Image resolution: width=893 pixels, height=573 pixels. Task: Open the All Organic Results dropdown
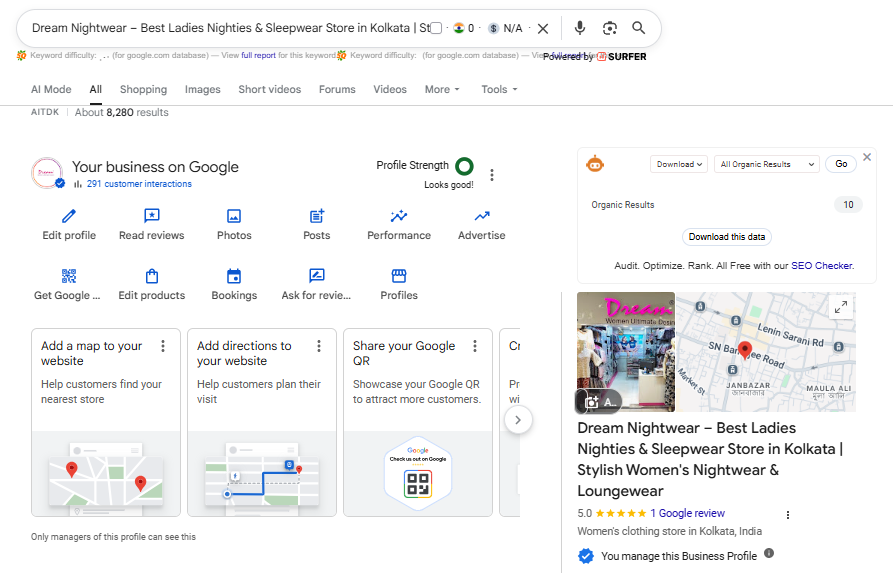(x=767, y=164)
